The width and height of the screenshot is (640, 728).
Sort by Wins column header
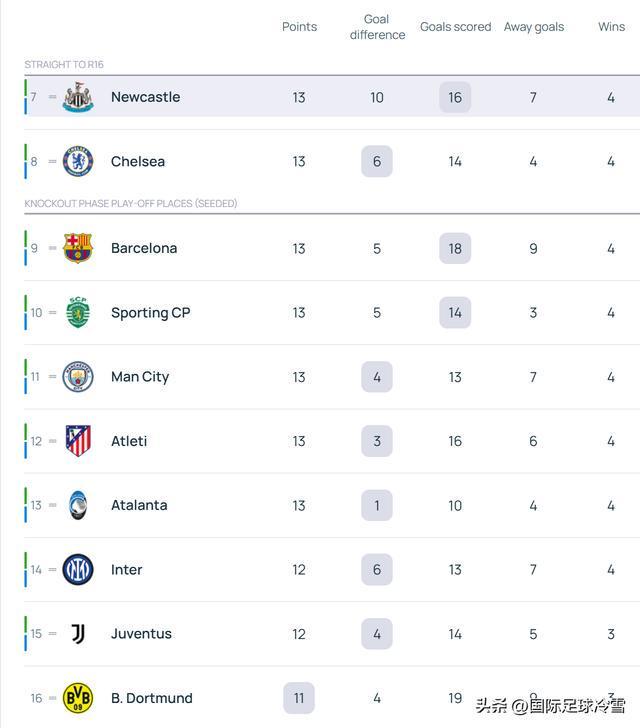(611, 27)
